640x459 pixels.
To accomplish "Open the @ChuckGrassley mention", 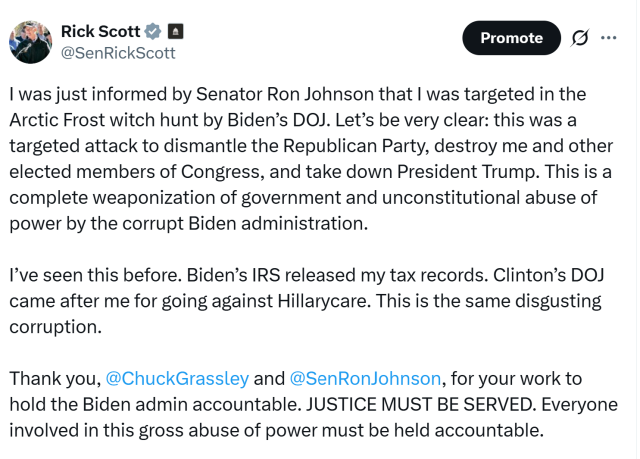I will click(177, 379).
